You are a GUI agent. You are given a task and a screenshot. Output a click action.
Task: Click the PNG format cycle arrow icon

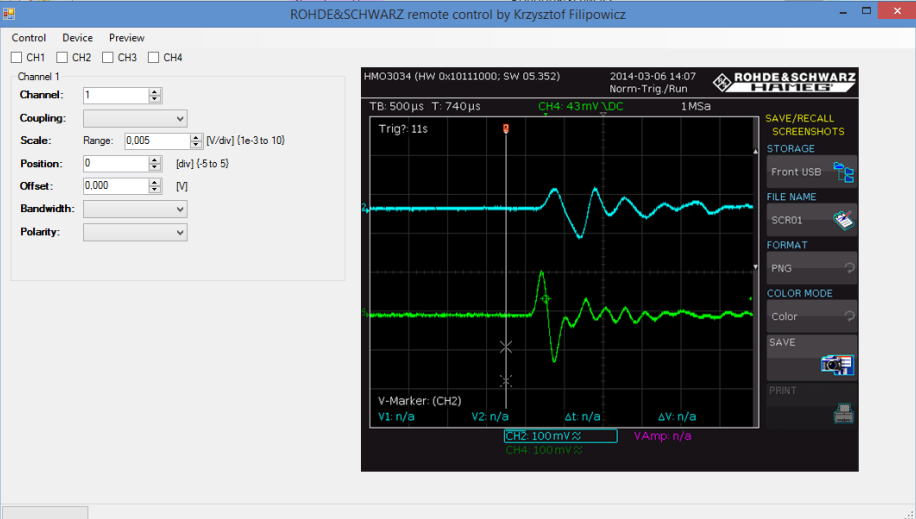click(849, 268)
